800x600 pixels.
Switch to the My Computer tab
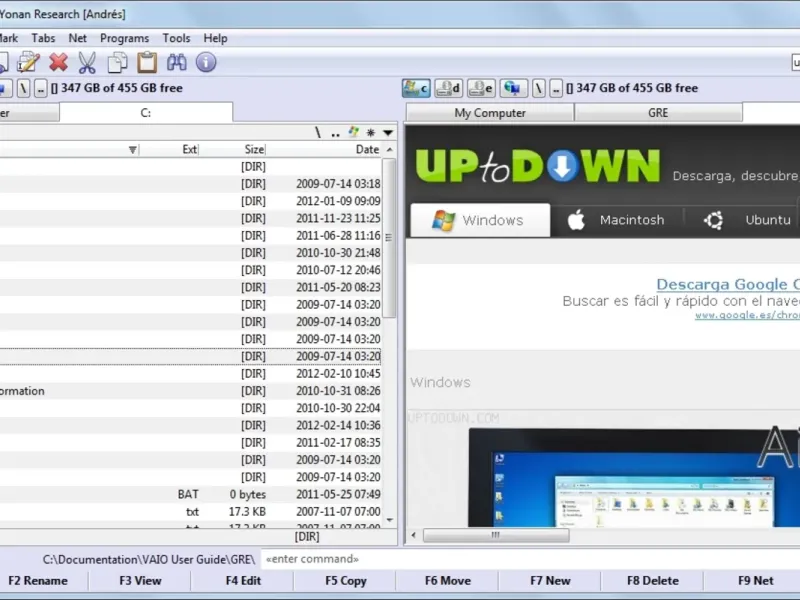coord(490,113)
